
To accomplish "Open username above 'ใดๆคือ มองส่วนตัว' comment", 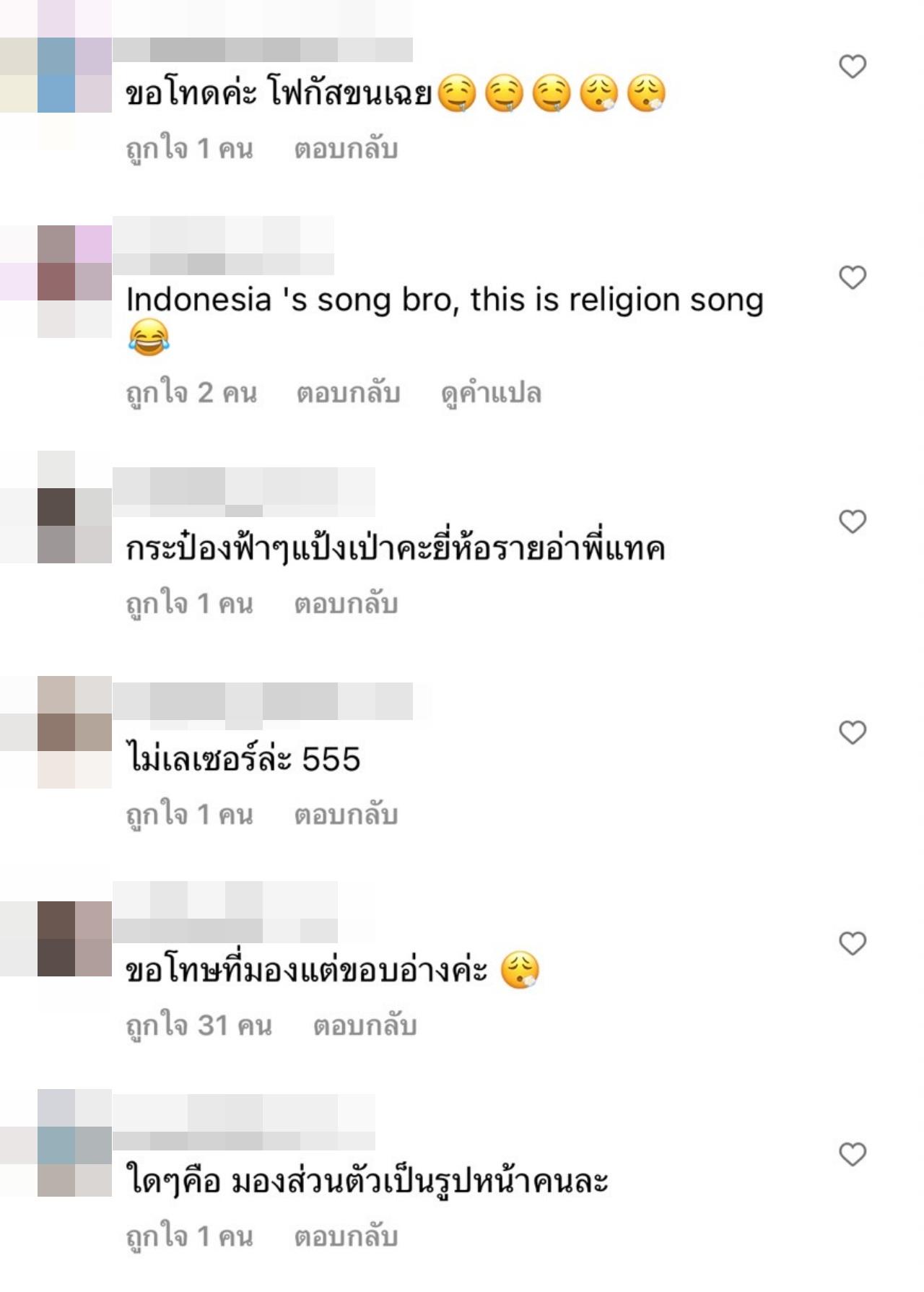I will coord(244,1122).
